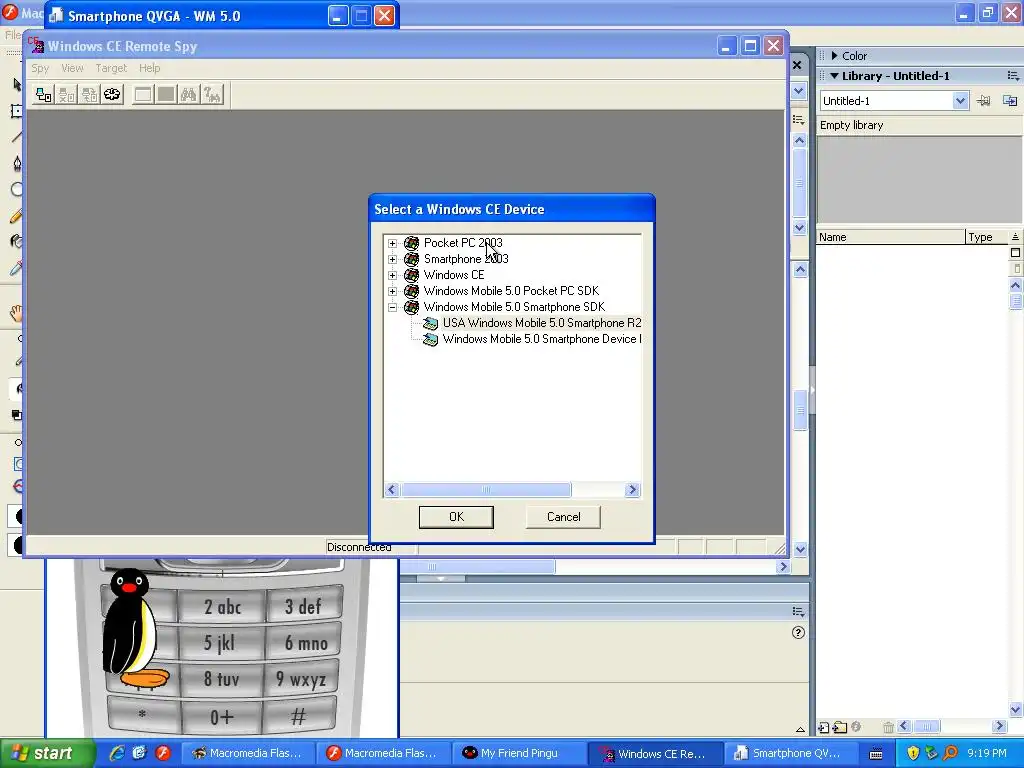This screenshot has width=1024, height=768.
Task: Click New Symbol icon at Library bottom
Action: (824, 727)
